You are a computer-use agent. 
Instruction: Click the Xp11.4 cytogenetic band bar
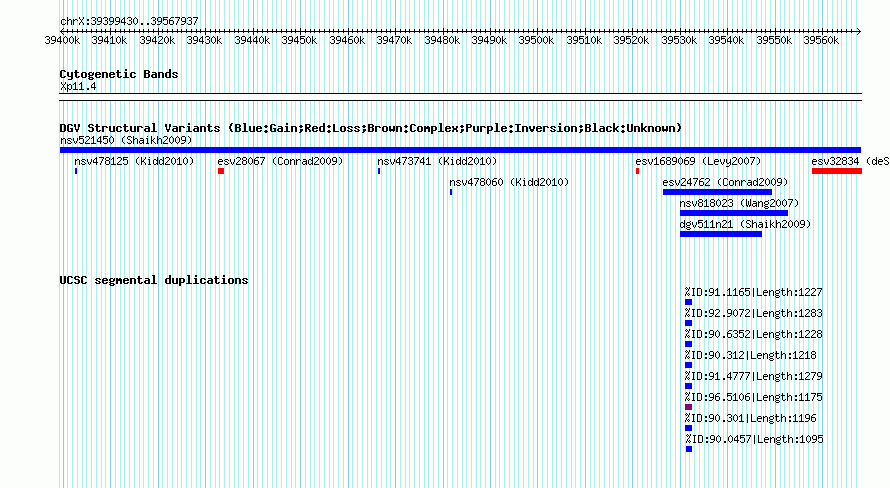click(x=460, y=97)
